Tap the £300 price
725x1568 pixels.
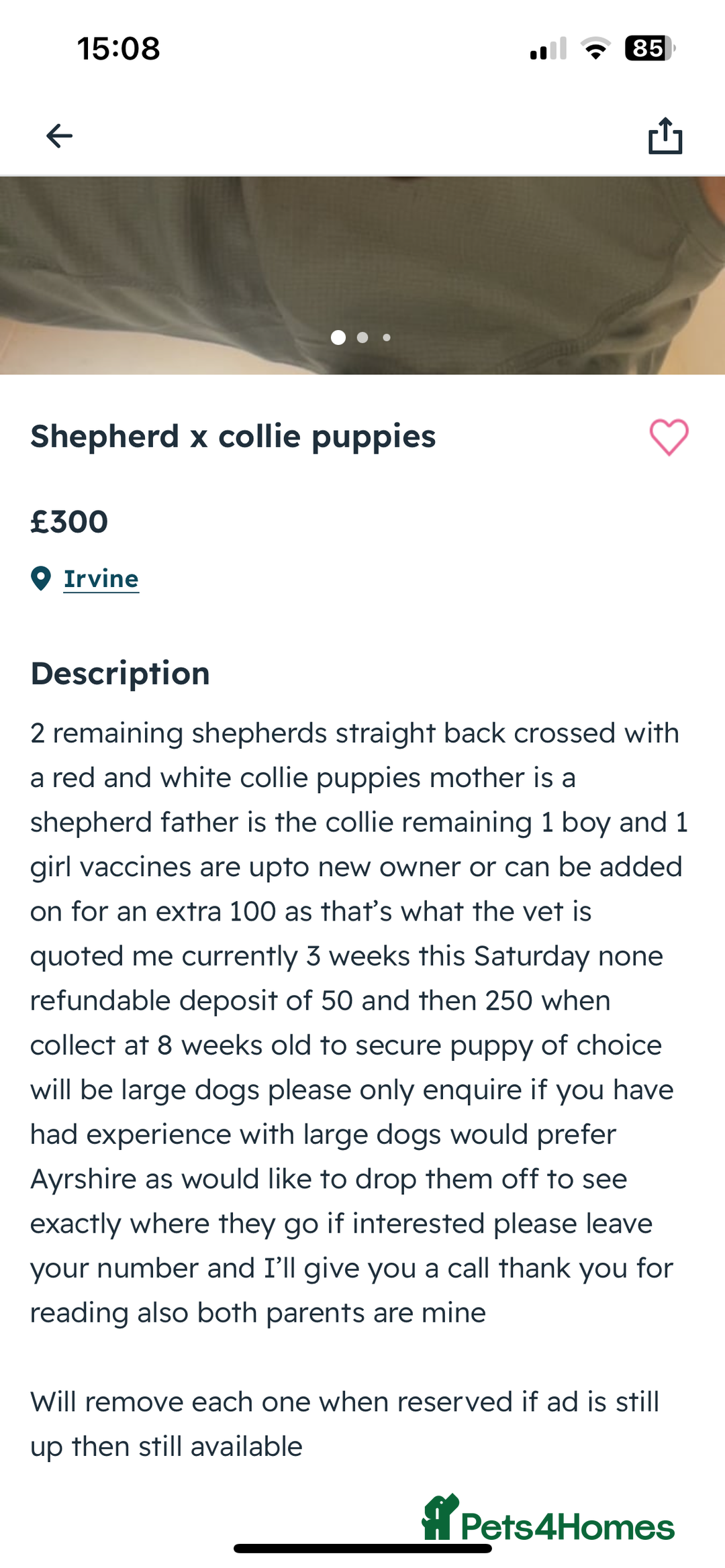(x=69, y=522)
